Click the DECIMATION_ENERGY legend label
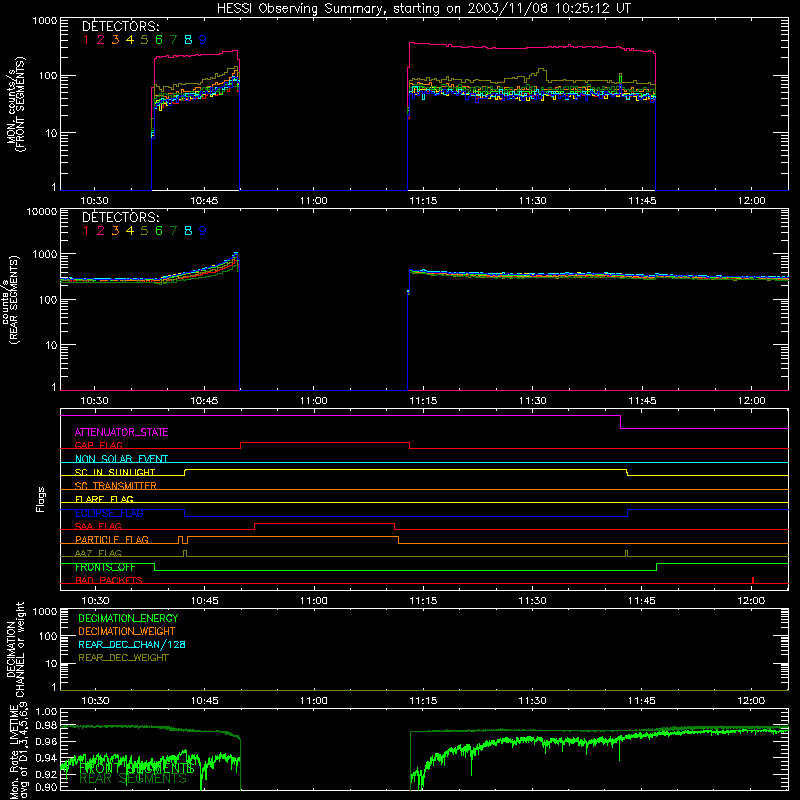 128,618
